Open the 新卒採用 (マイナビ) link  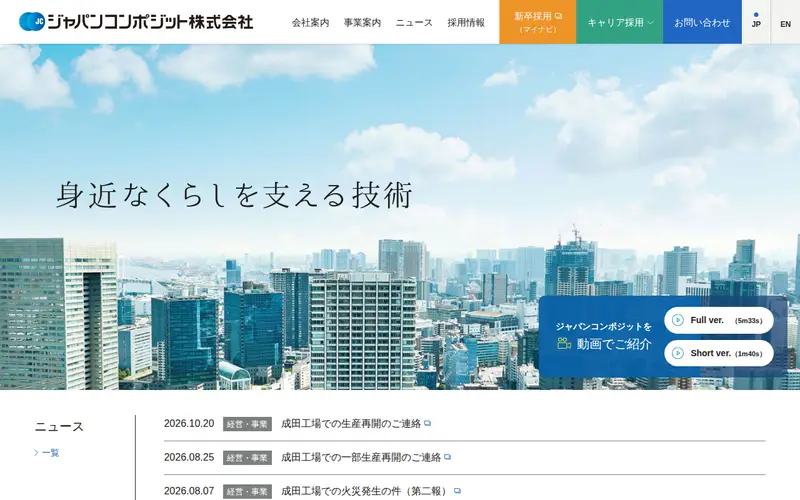coord(538,22)
